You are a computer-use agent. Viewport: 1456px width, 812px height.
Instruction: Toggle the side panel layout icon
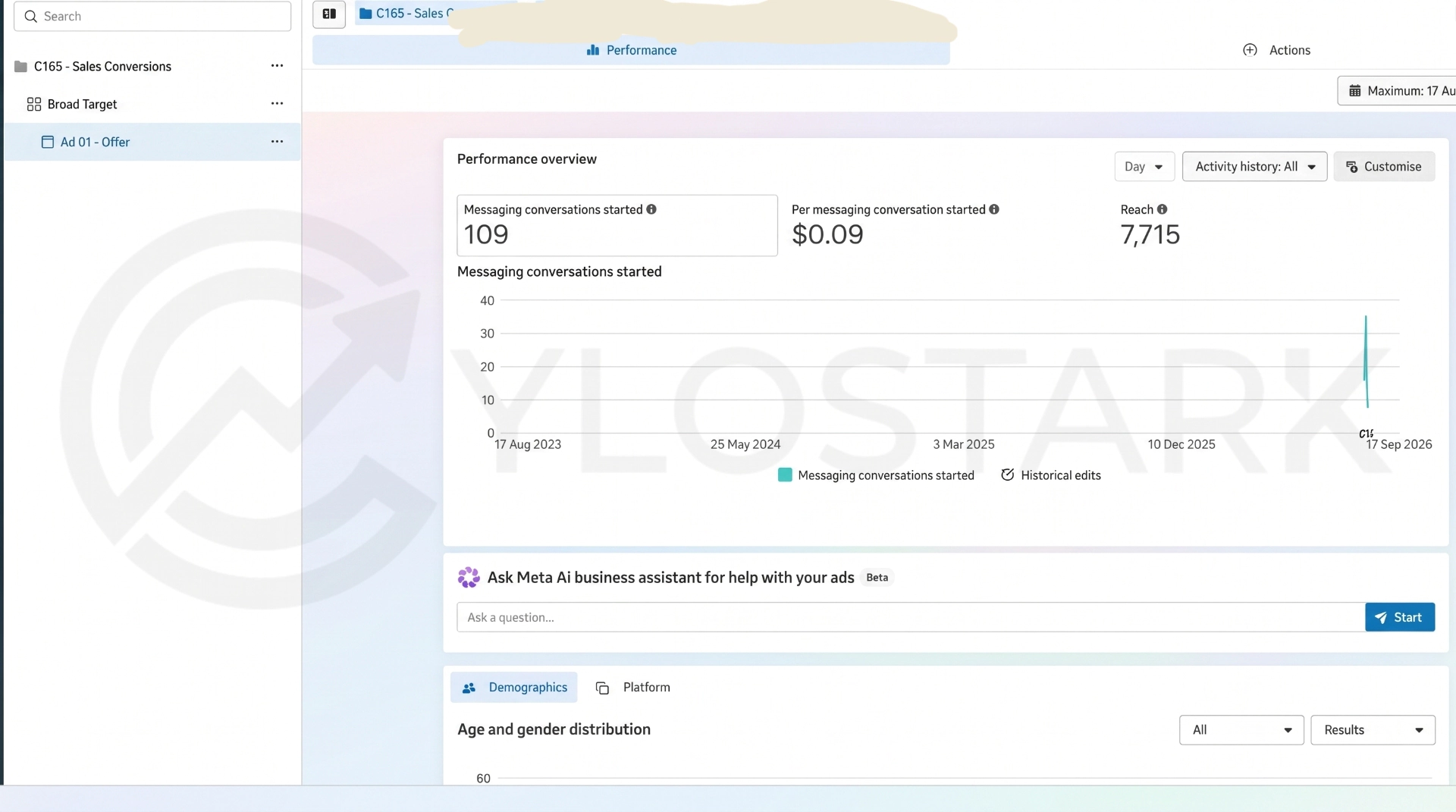pos(329,14)
